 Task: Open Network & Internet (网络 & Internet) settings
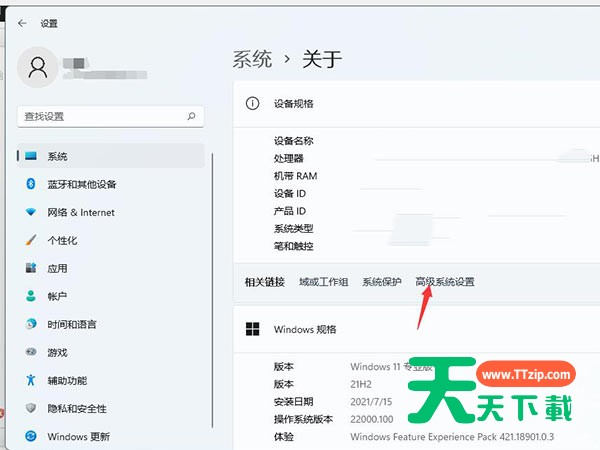pos(81,212)
